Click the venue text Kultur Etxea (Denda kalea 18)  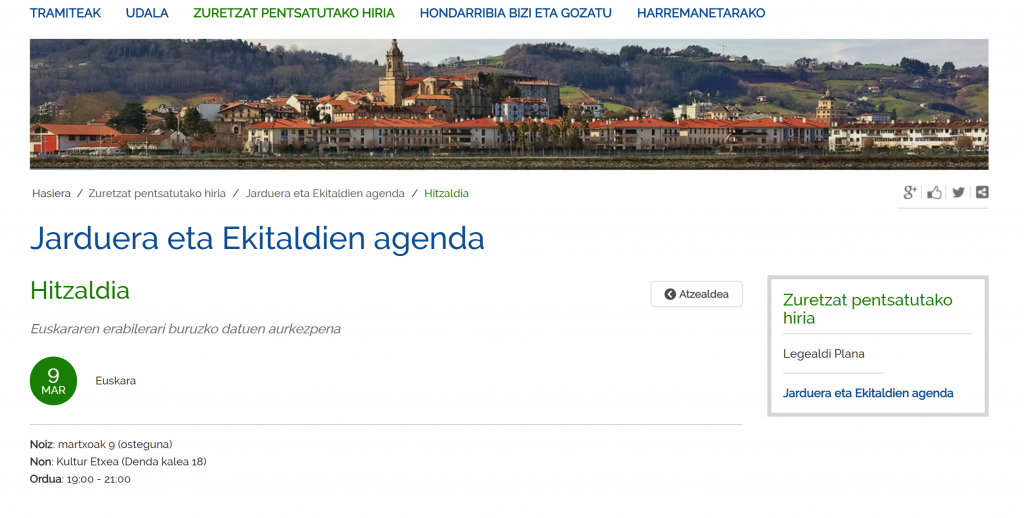point(131,462)
